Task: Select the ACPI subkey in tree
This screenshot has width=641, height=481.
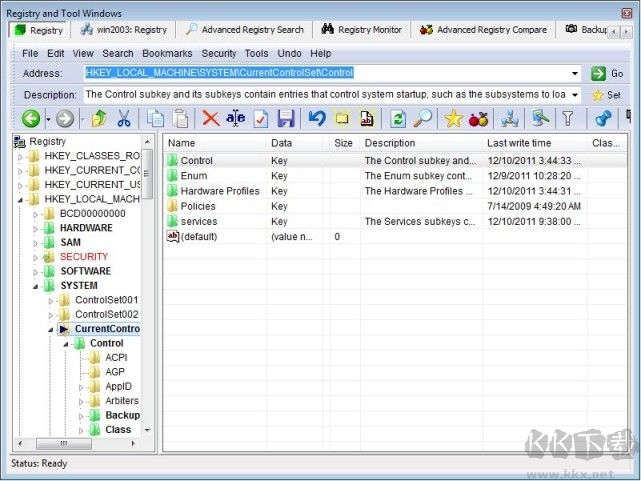Action: 116,358
